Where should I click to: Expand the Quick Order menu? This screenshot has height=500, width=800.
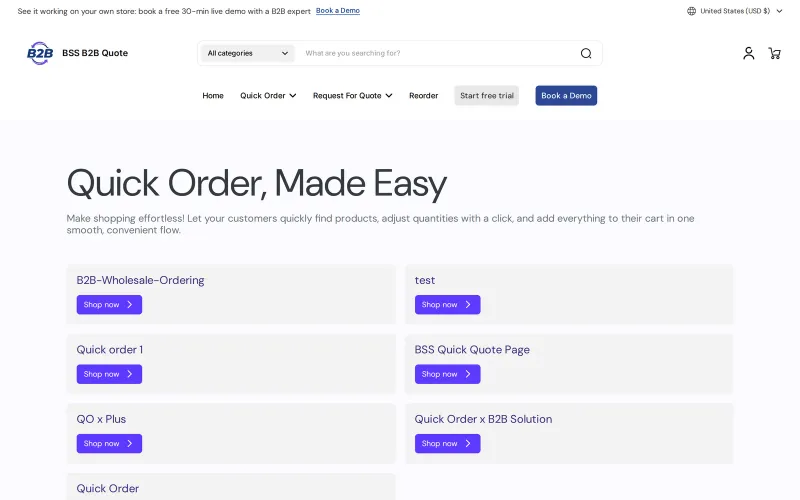pos(268,95)
